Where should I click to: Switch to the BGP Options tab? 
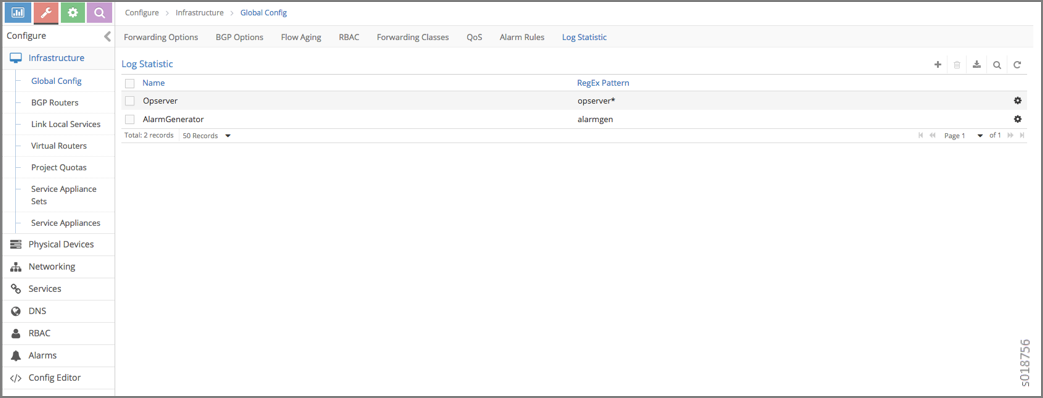coord(239,37)
